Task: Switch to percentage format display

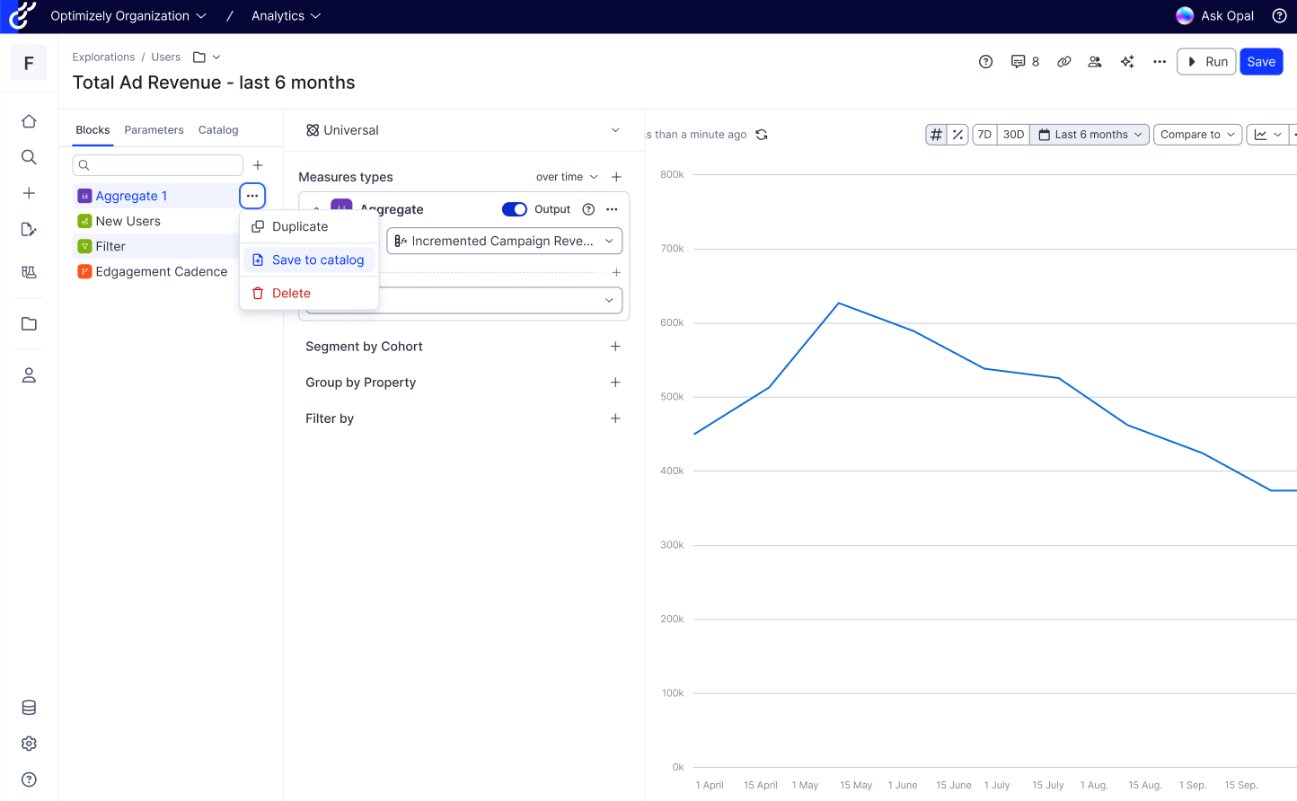Action: coord(958,135)
